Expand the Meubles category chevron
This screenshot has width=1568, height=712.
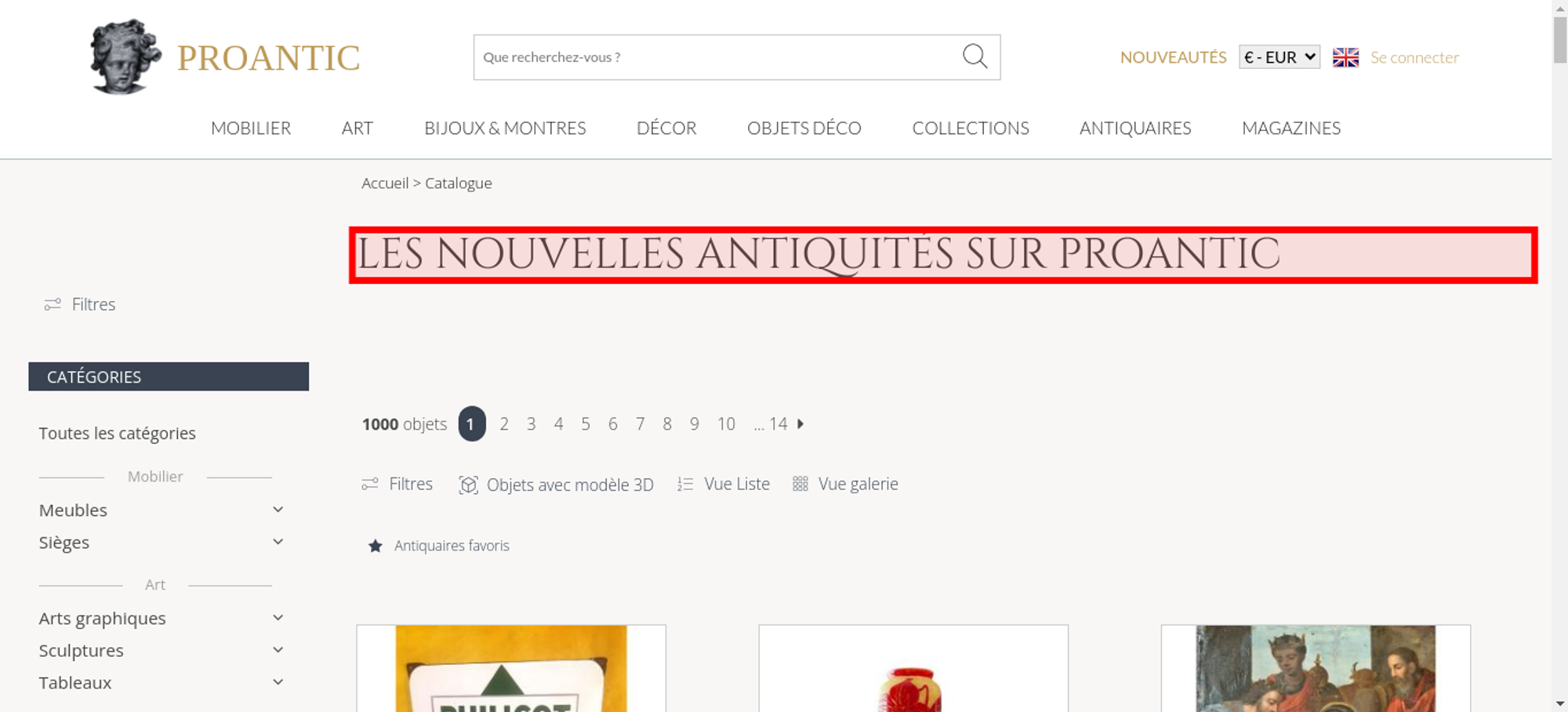click(278, 510)
